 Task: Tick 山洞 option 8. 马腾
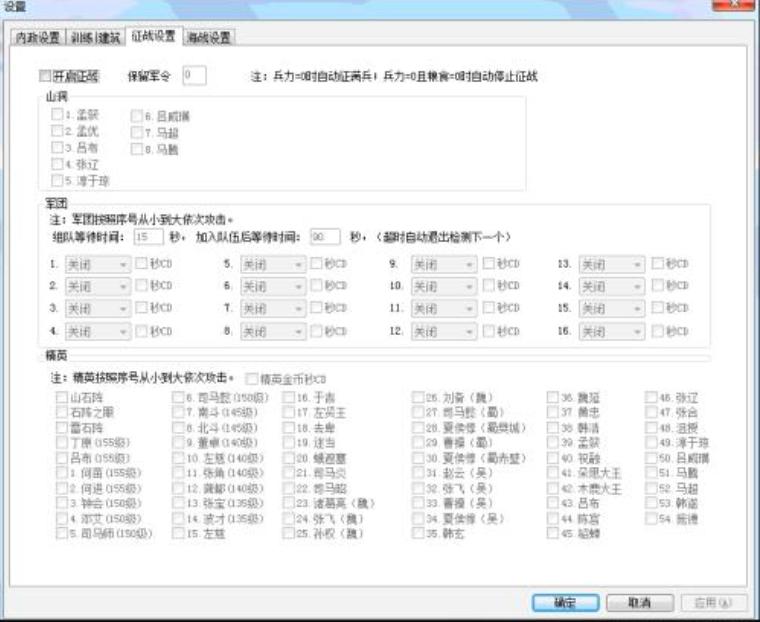coord(137,149)
